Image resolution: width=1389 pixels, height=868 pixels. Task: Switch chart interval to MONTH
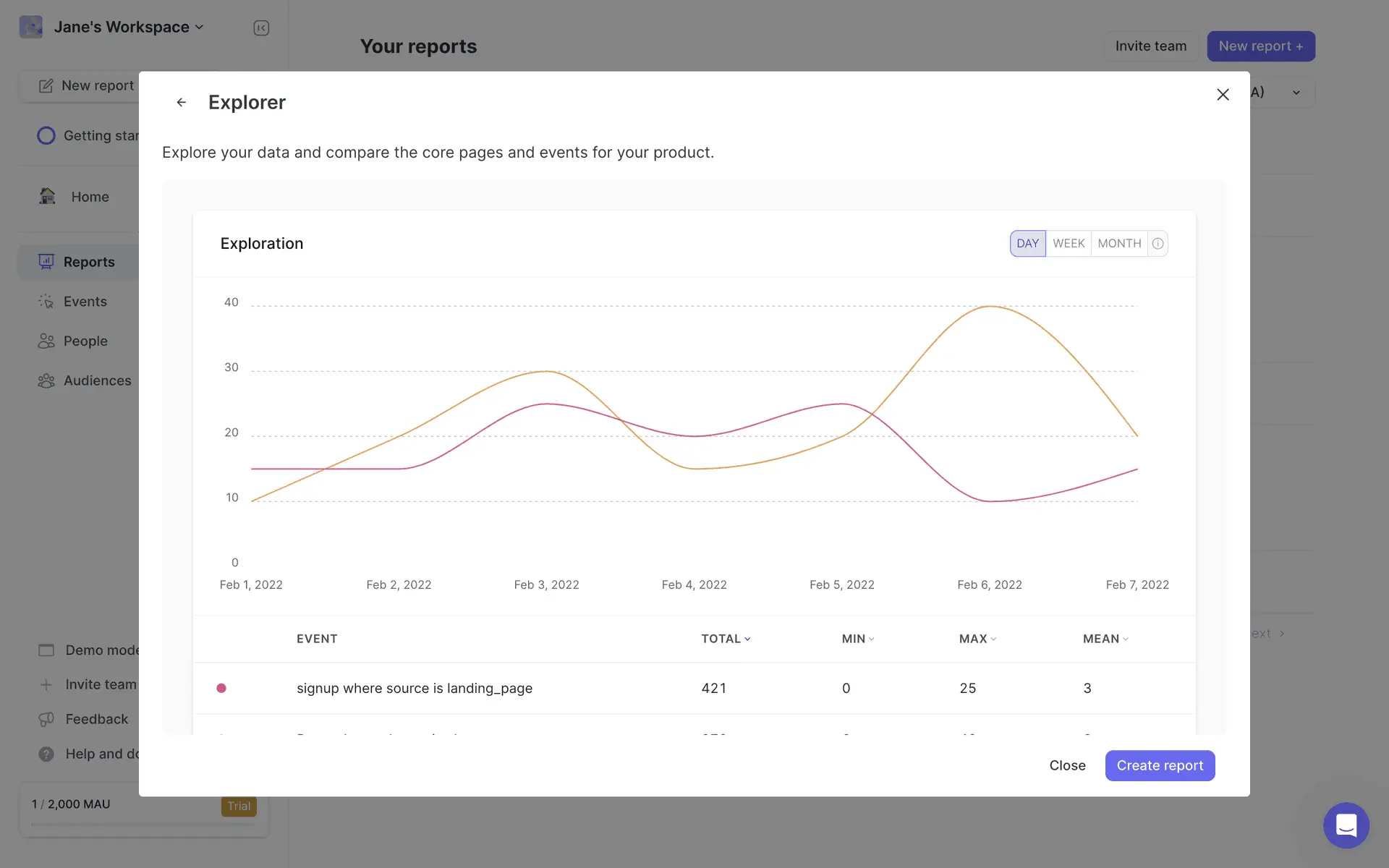1118,244
